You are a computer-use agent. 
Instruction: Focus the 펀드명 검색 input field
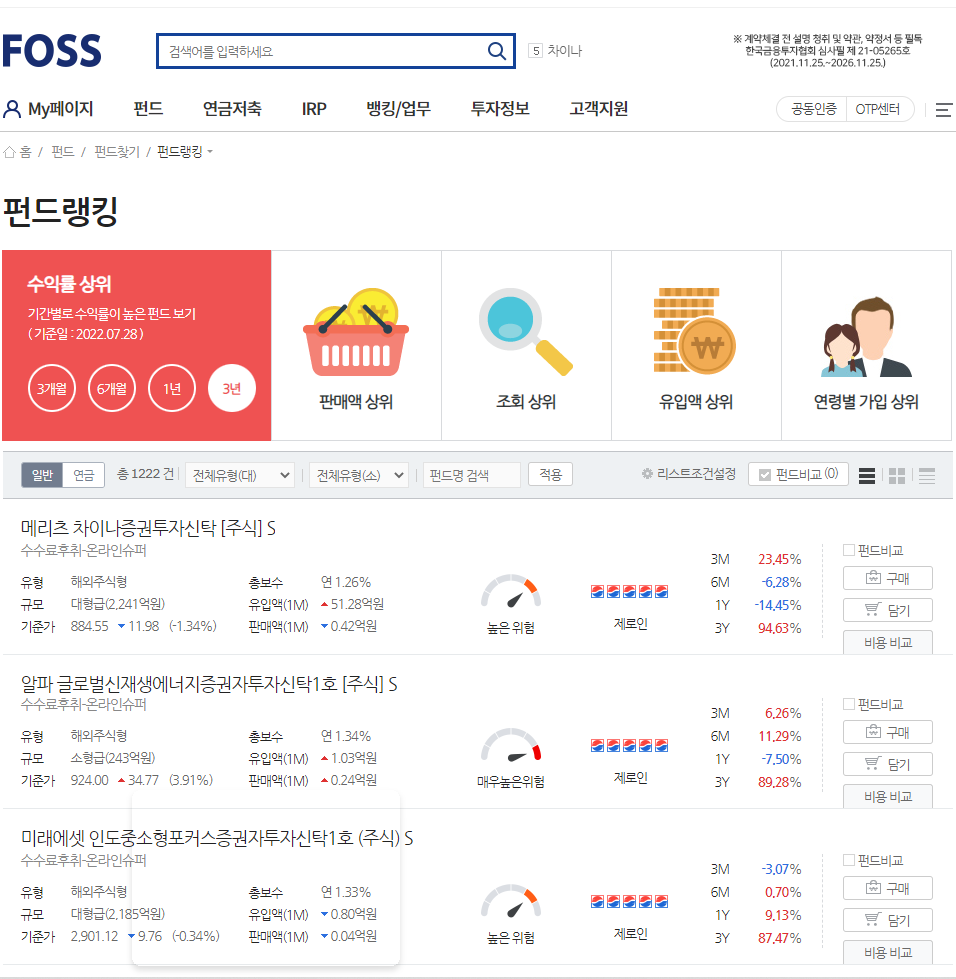click(471, 475)
